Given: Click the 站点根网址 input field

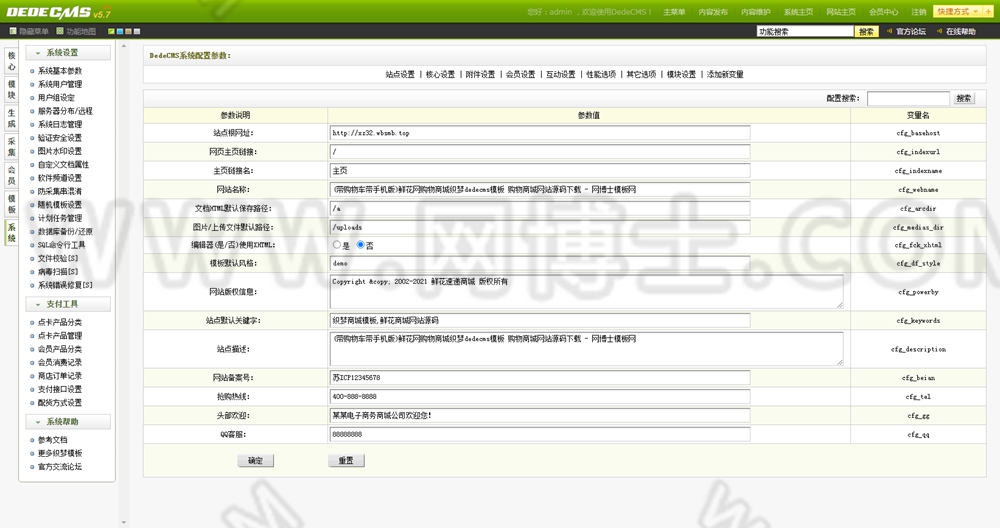Looking at the screenshot, I should 540,133.
